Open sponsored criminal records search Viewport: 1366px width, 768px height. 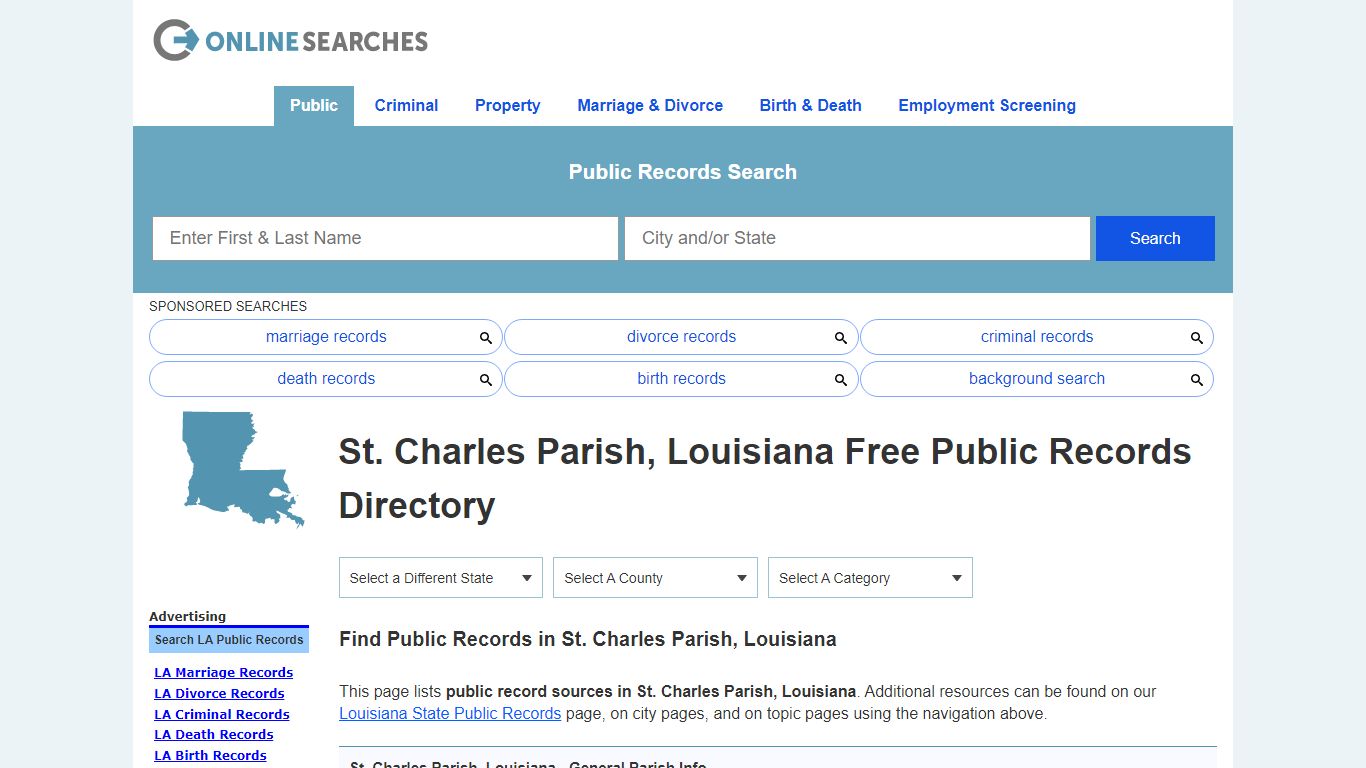tap(1037, 337)
